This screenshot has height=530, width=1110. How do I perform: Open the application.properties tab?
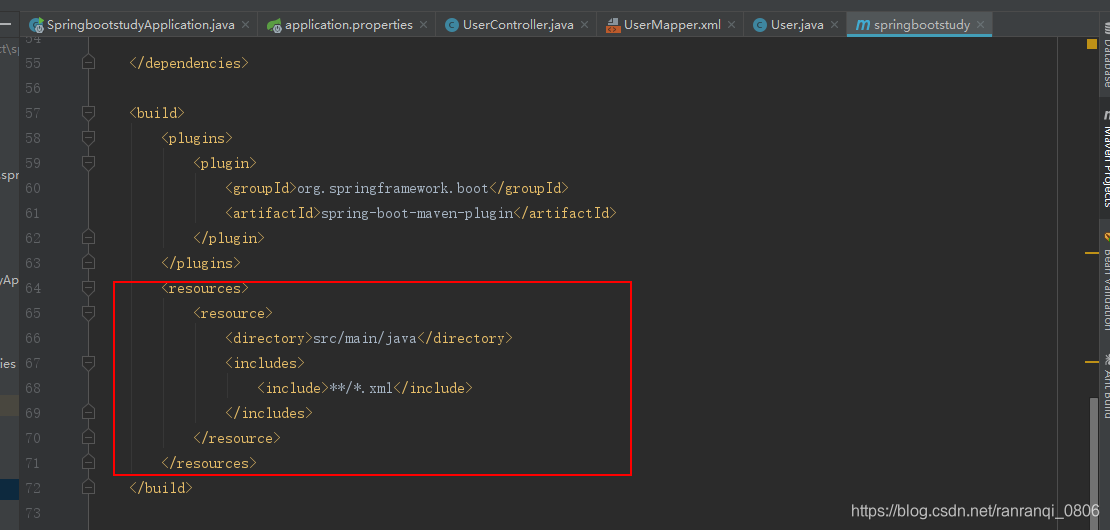349,25
